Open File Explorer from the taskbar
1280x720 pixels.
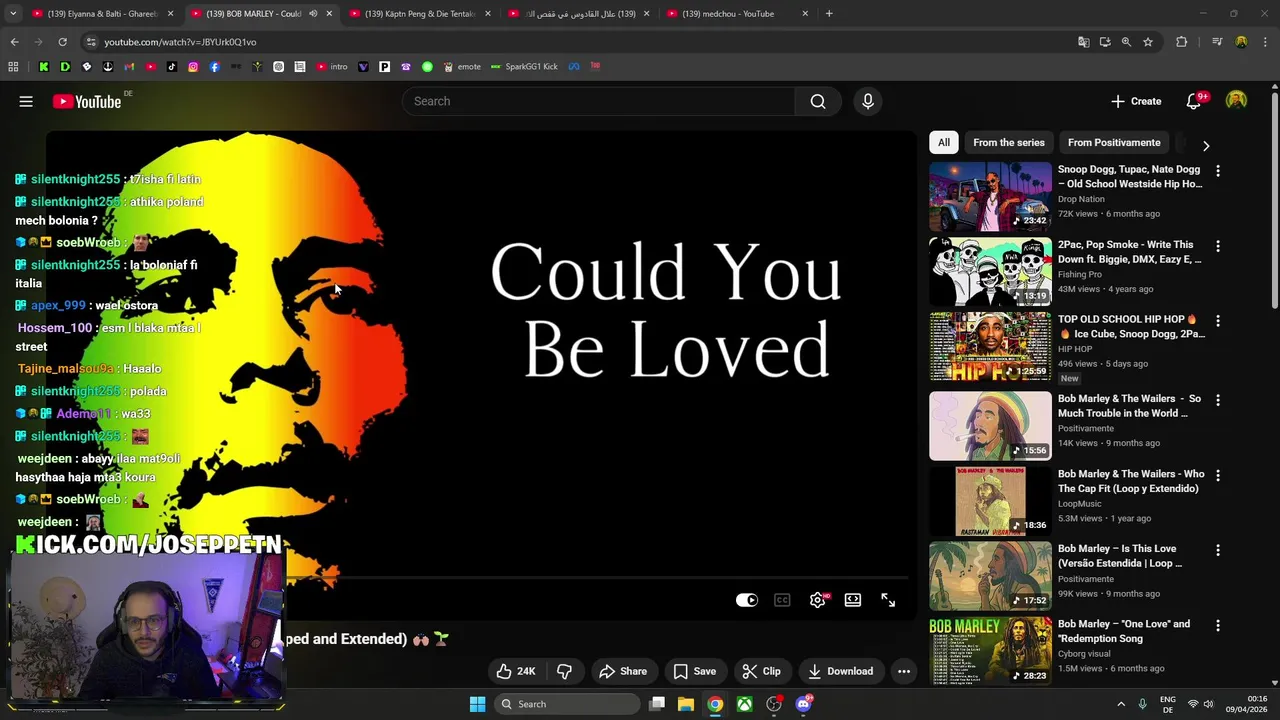(686, 704)
